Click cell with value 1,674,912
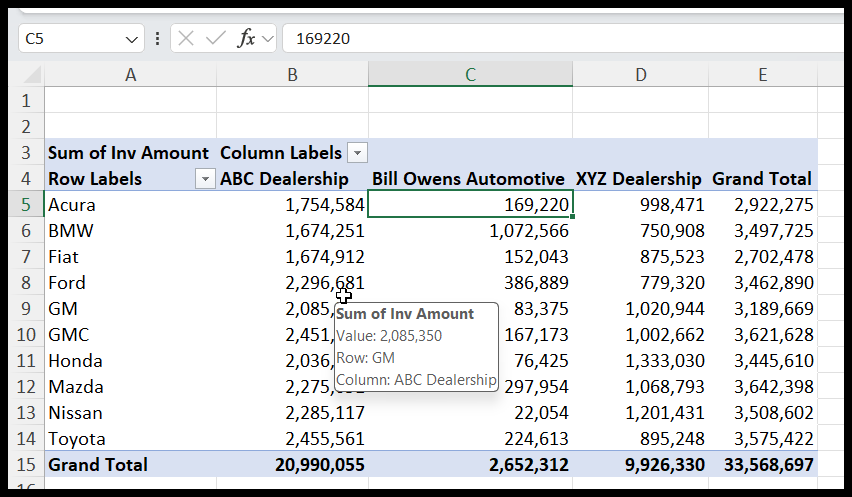The width and height of the screenshot is (852, 497). coord(292,257)
